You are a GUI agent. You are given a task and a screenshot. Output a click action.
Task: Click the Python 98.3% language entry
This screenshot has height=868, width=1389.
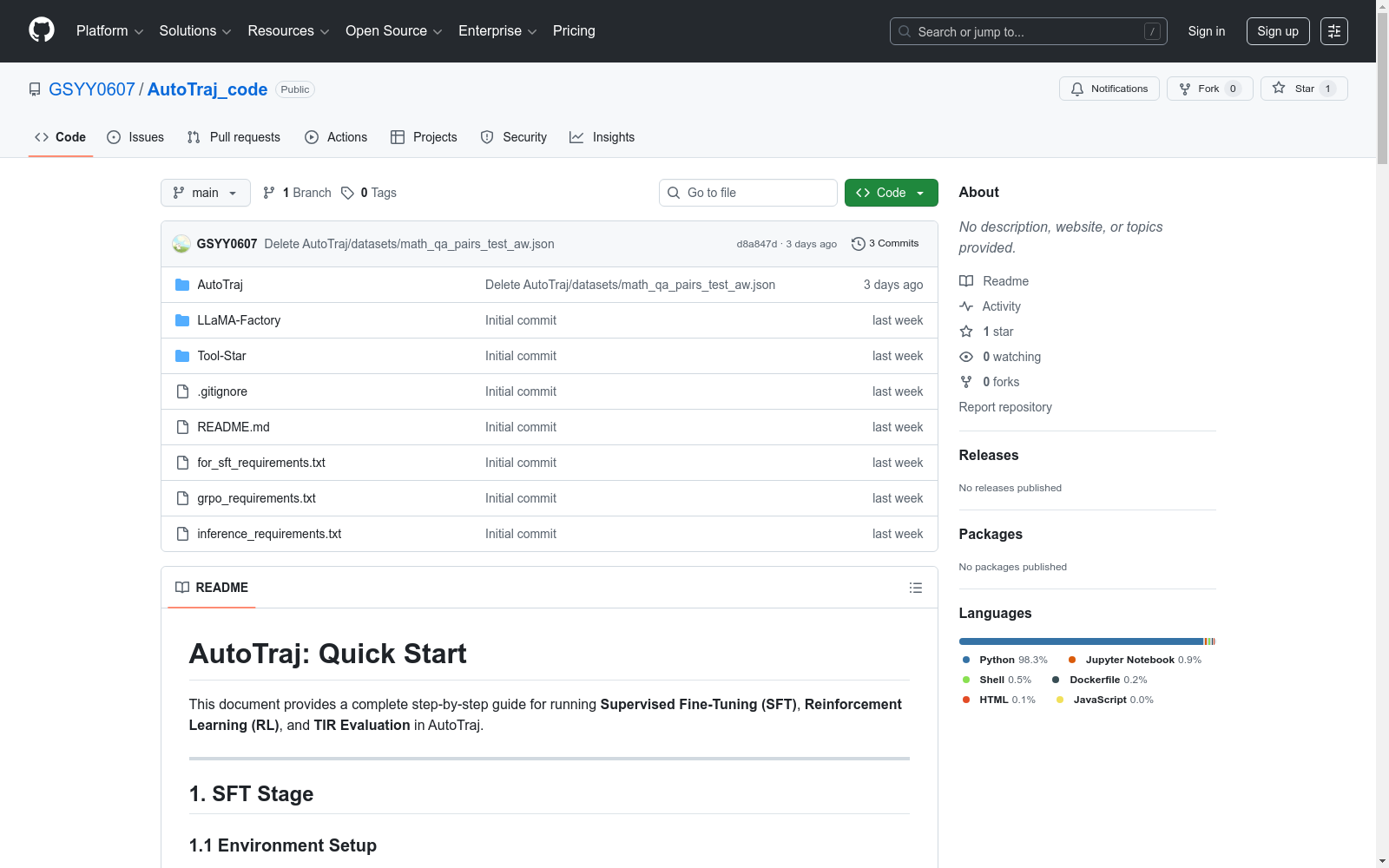pos(1004,660)
